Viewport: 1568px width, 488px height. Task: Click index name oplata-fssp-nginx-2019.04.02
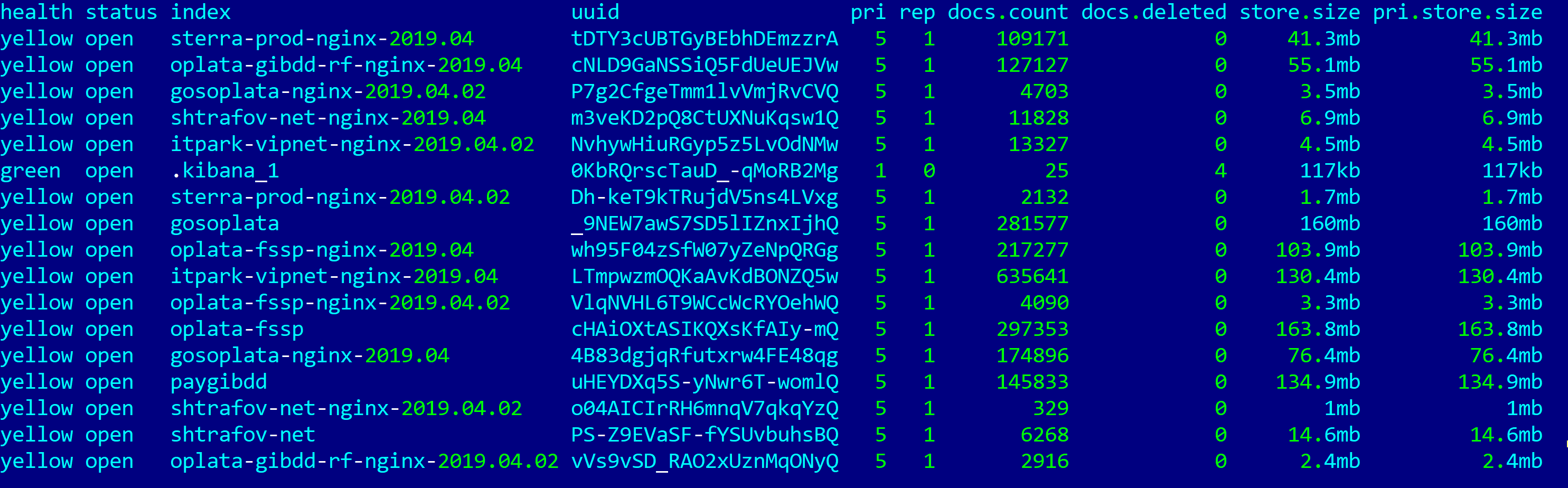[340, 303]
